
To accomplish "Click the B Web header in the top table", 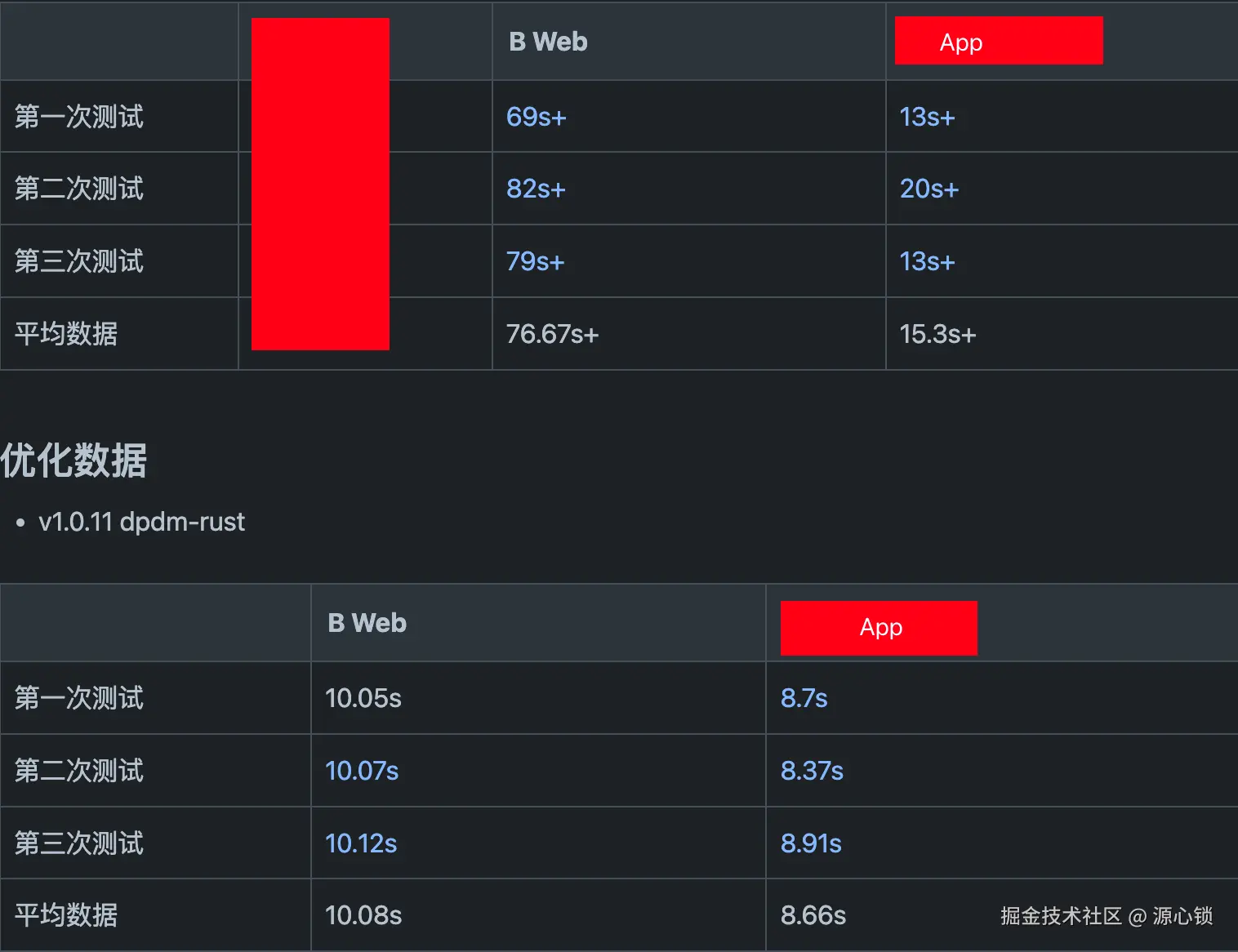I will [x=548, y=42].
